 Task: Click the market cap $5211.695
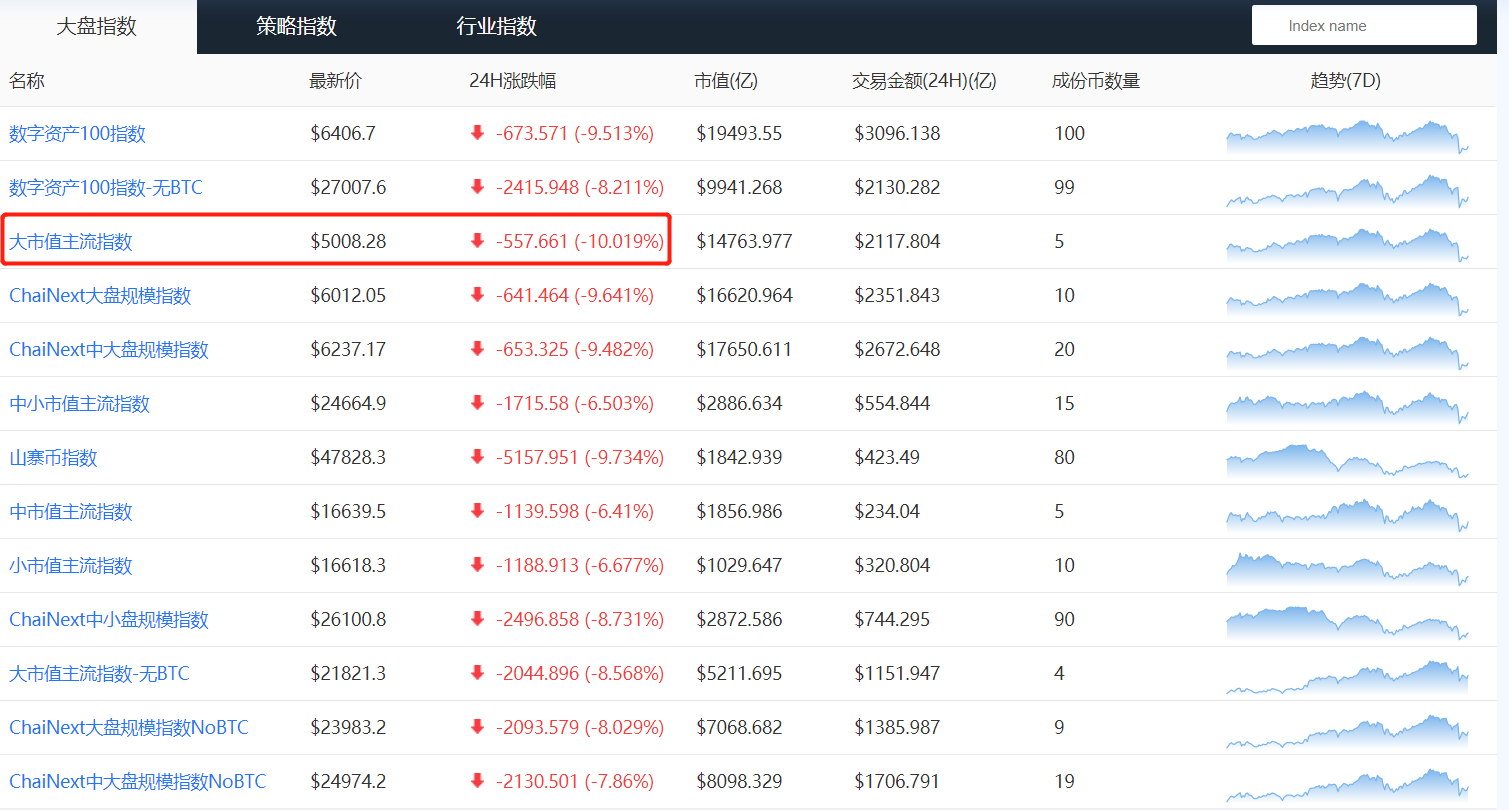pos(739,674)
